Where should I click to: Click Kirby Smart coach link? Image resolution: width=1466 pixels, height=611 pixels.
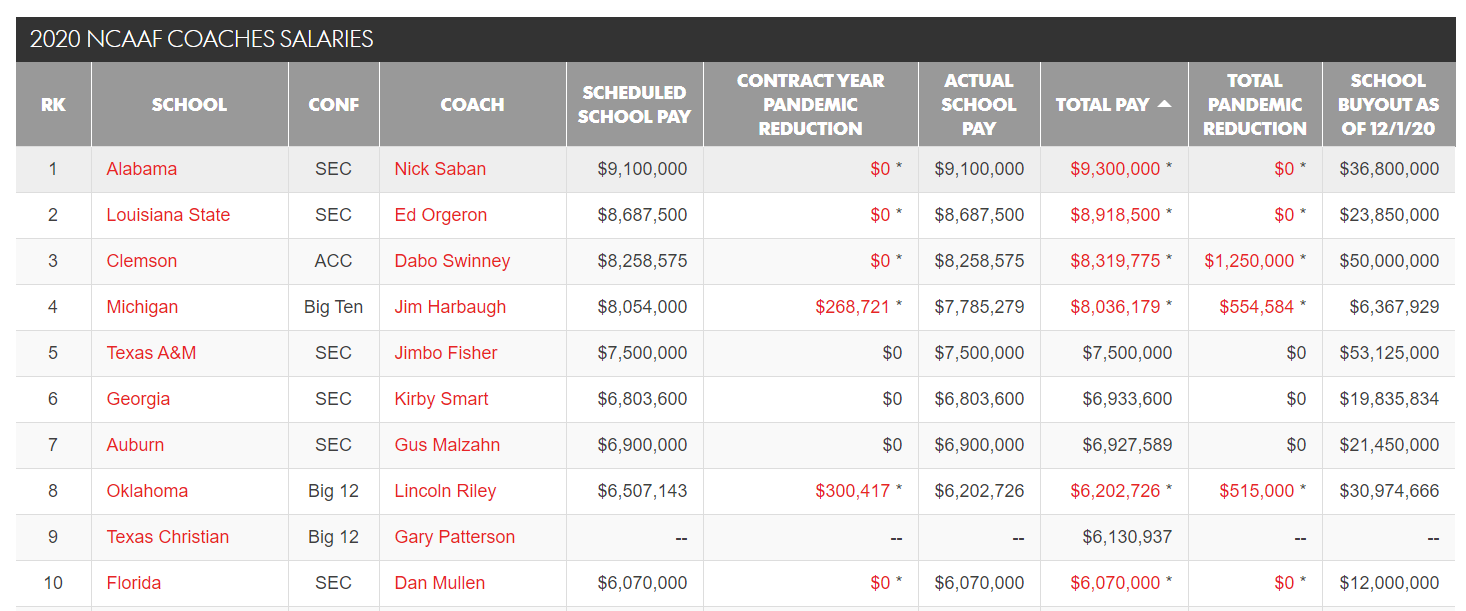coord(441,399)
